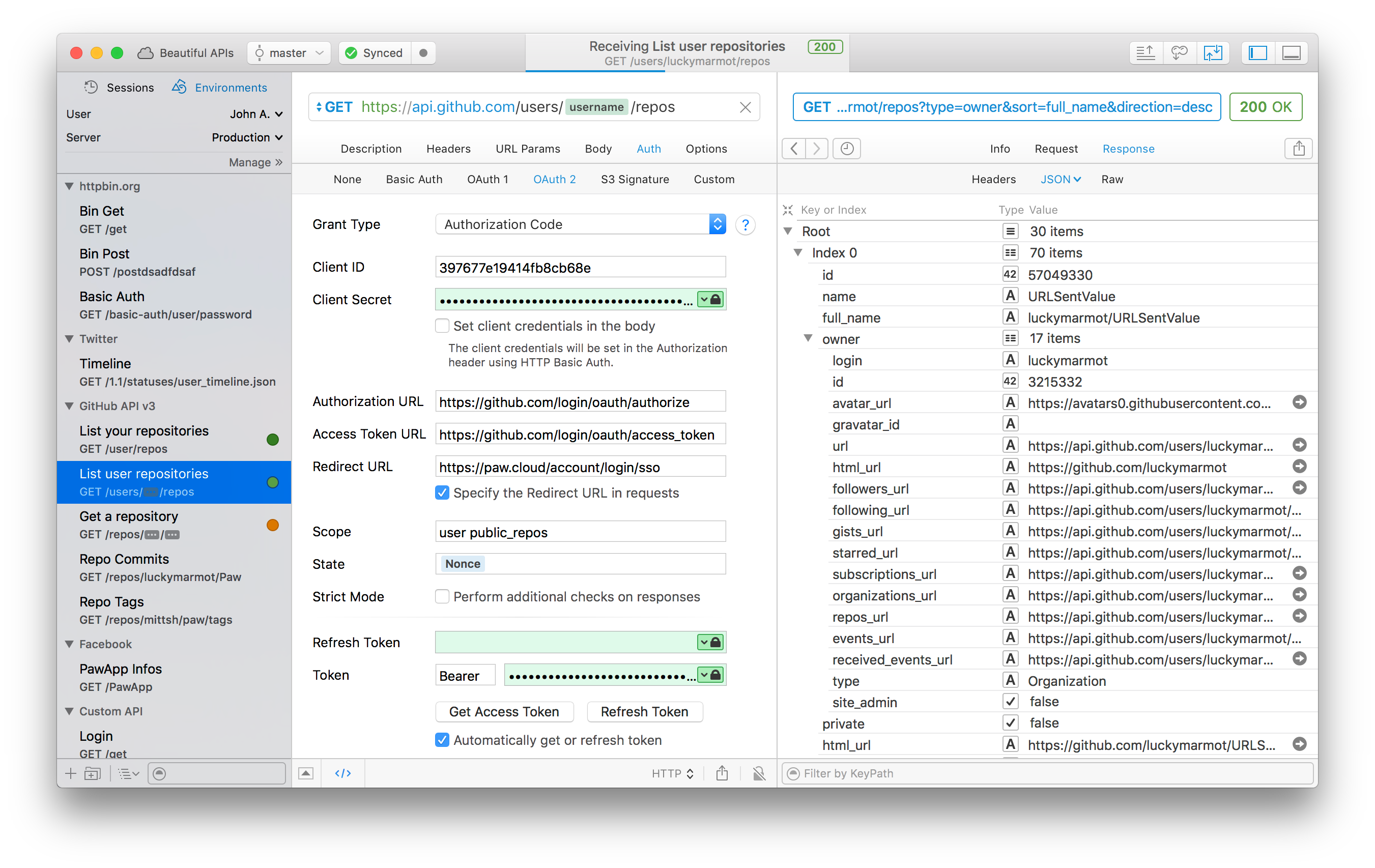This screenshot has width=1375, height=868.
Task: Open the import/export exchange icon
Action: click(x=1213, y=52)
